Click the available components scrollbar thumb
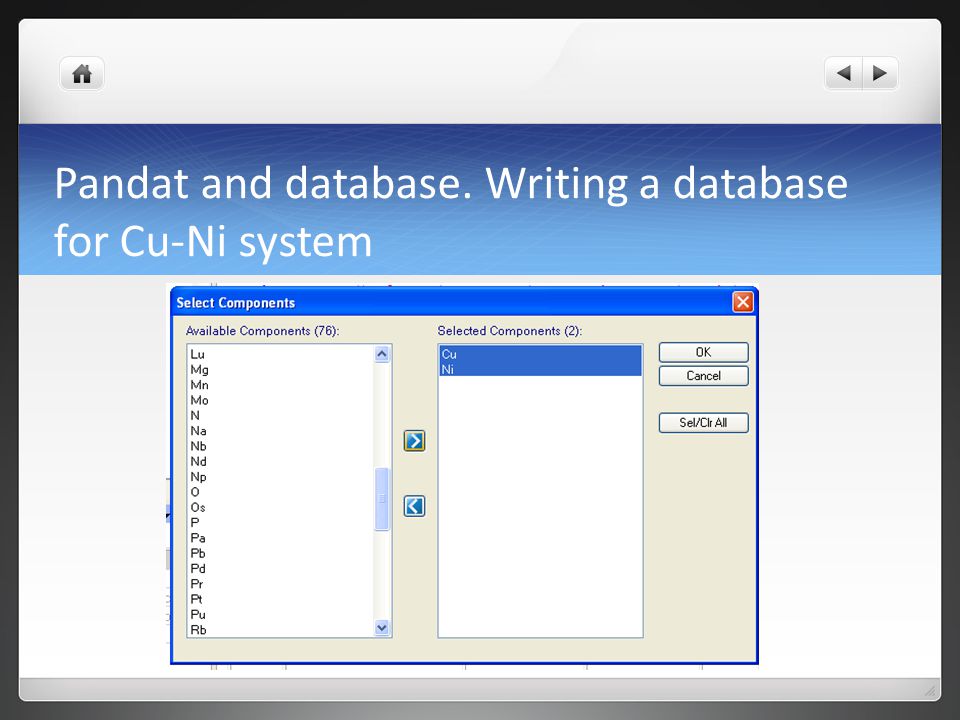The height and width of the screenshot is (720, 960). [x=381, y=498]
